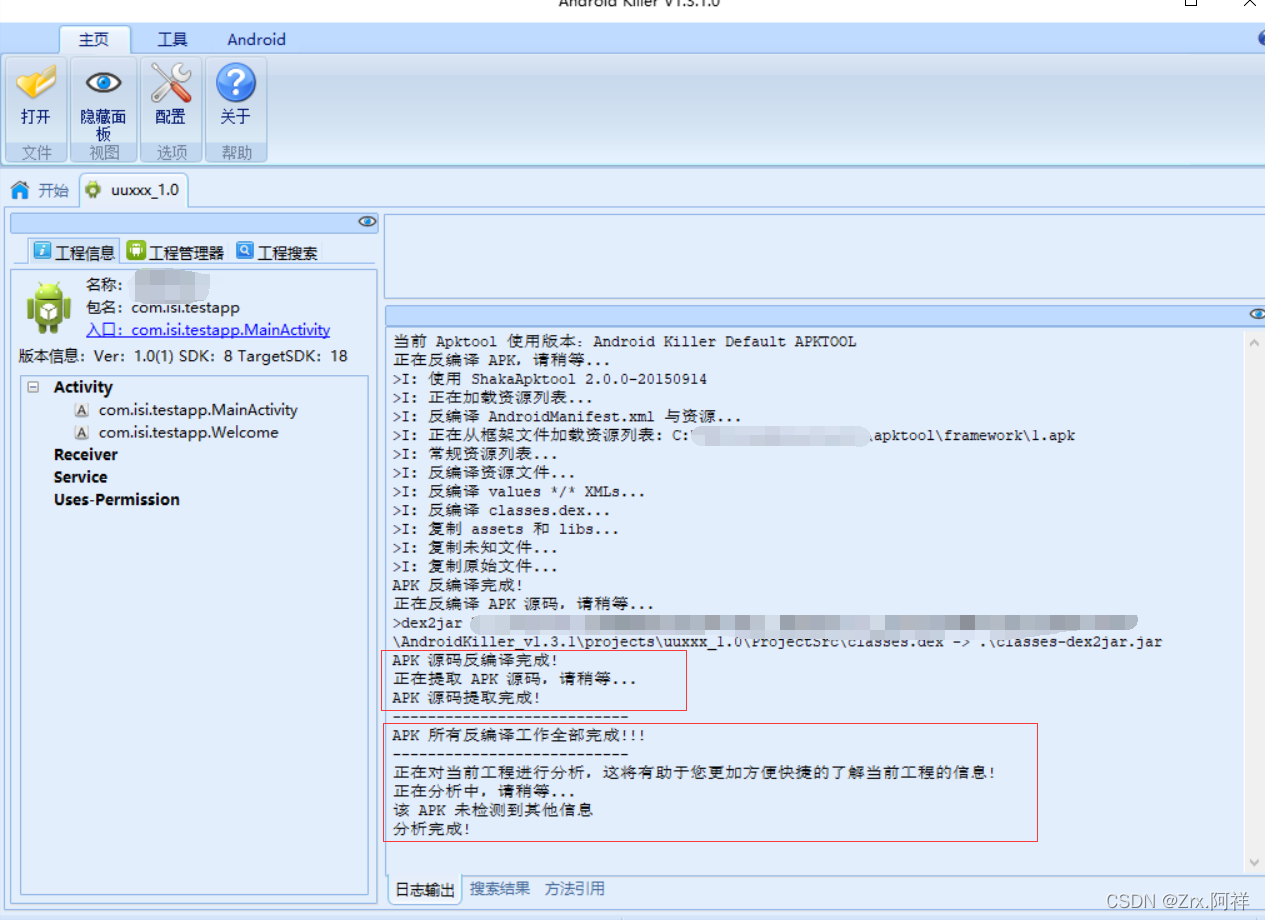Screen dimensions: 1265x920
Task: Toggle eye icon on log panel header
Action: (1257, 314)
